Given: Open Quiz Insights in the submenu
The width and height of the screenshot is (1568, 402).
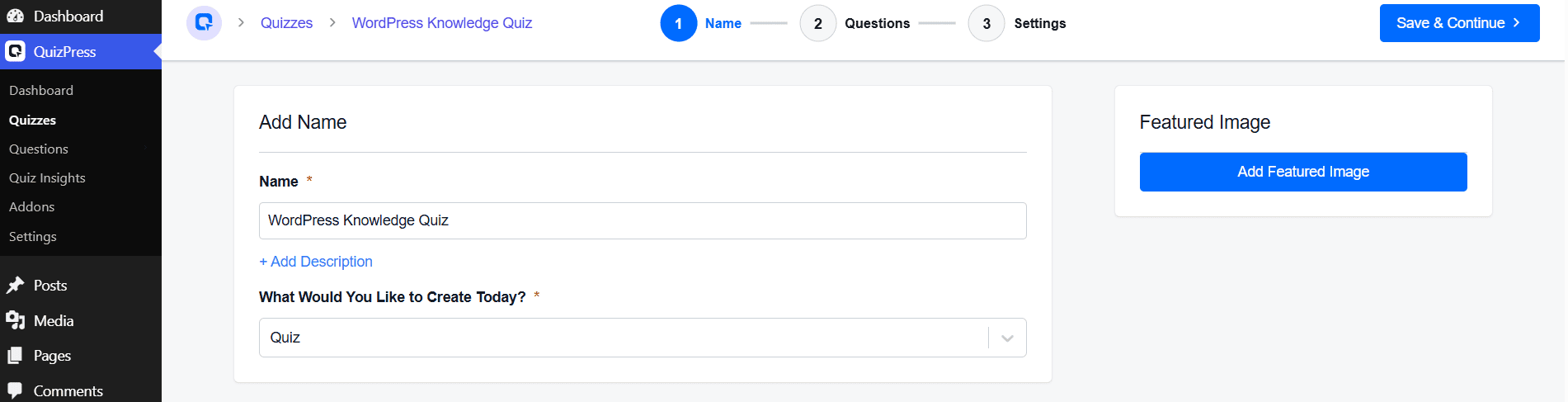Looking at the screenshot, I should pyautogui.click(x=47, y=177).
